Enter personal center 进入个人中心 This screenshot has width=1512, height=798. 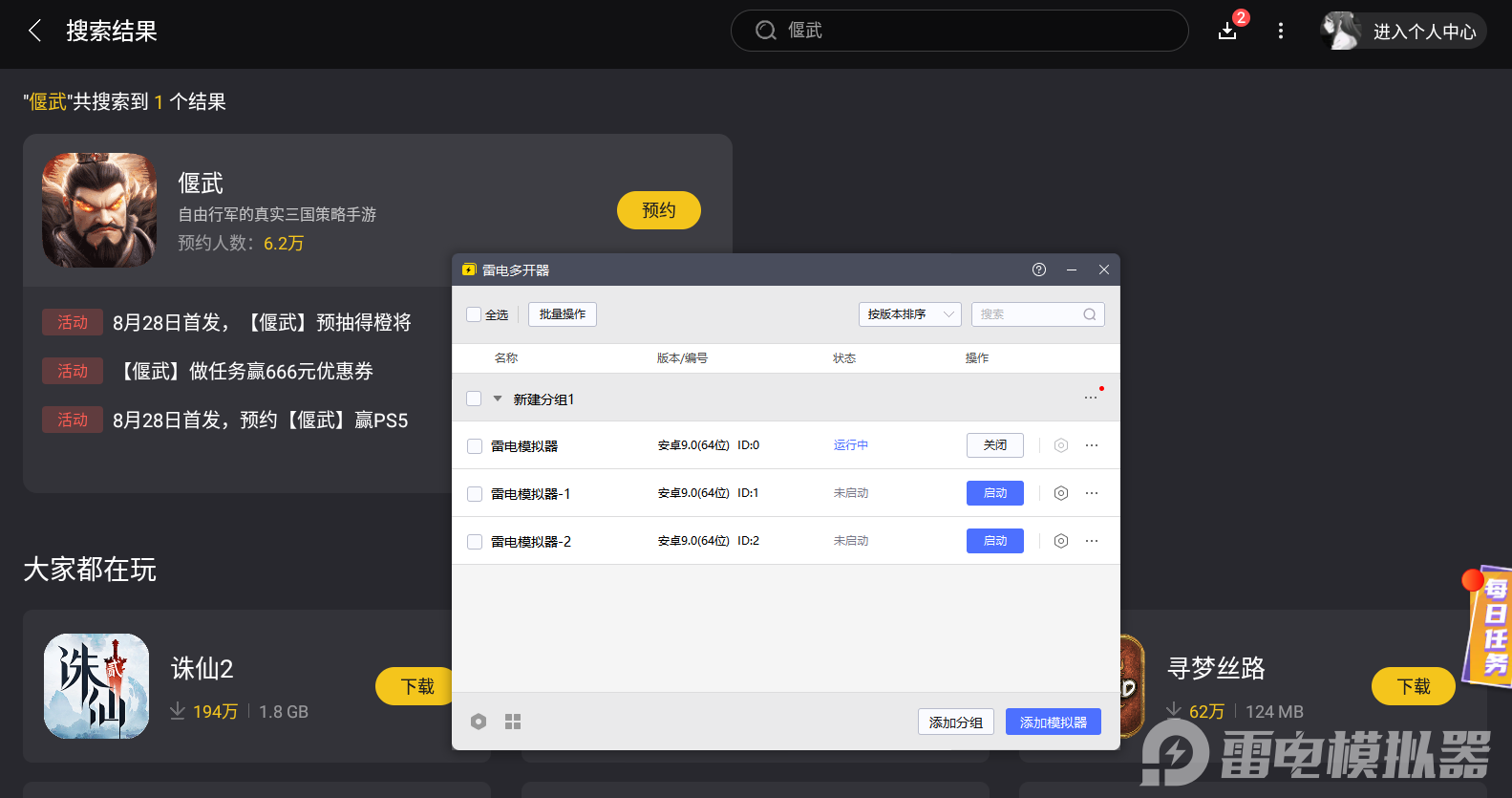tap(1424, 32)
